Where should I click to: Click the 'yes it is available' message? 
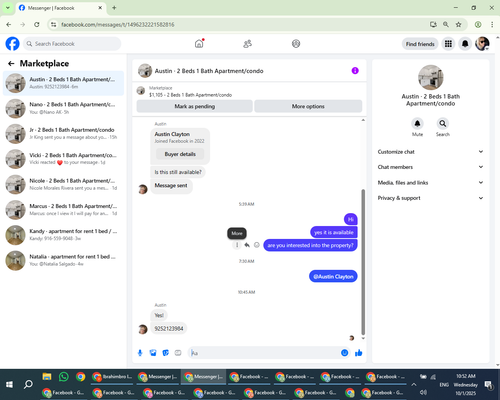(334, 232)
